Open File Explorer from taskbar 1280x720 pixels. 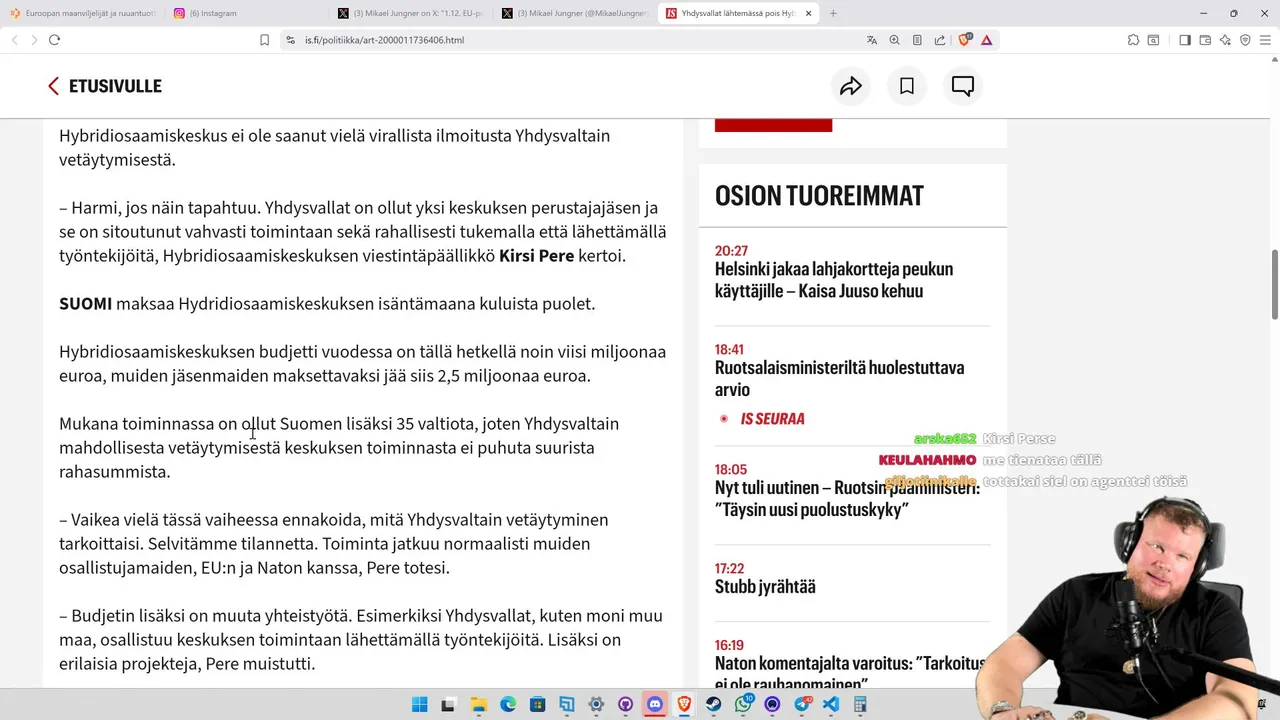pos(478,704)
